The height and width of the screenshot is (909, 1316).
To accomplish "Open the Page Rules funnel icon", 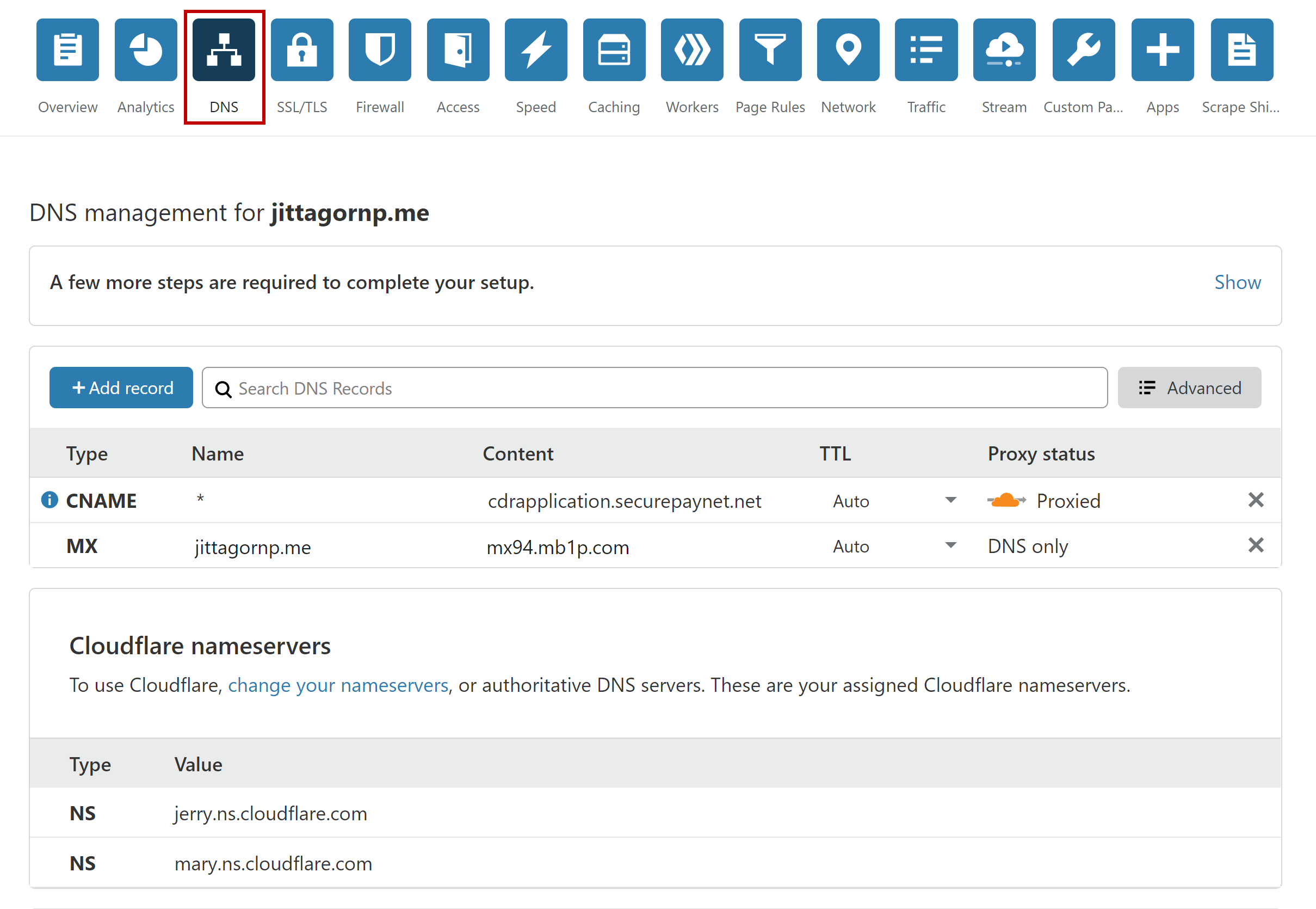I will pyautogui.click(x=770, y=50).
